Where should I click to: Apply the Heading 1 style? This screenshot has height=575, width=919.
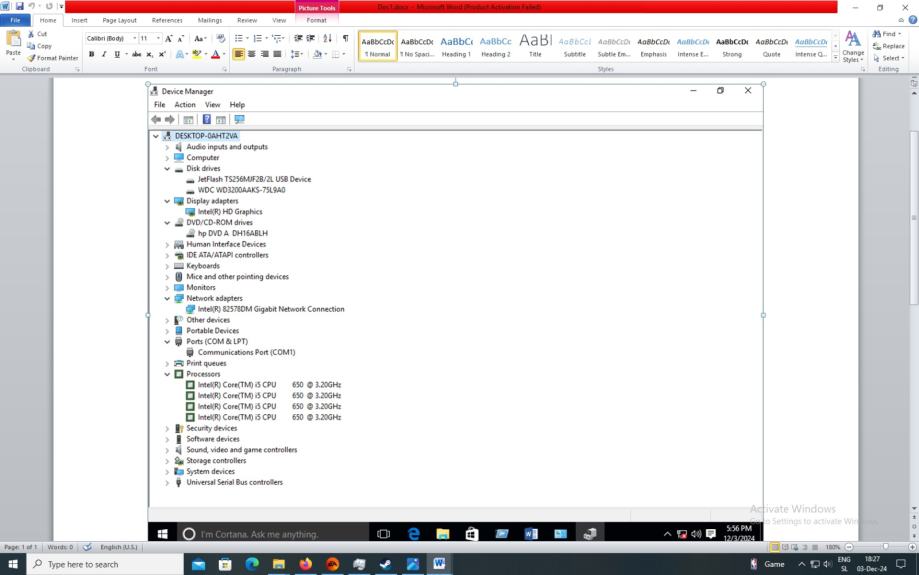click(x=456, y=45)
